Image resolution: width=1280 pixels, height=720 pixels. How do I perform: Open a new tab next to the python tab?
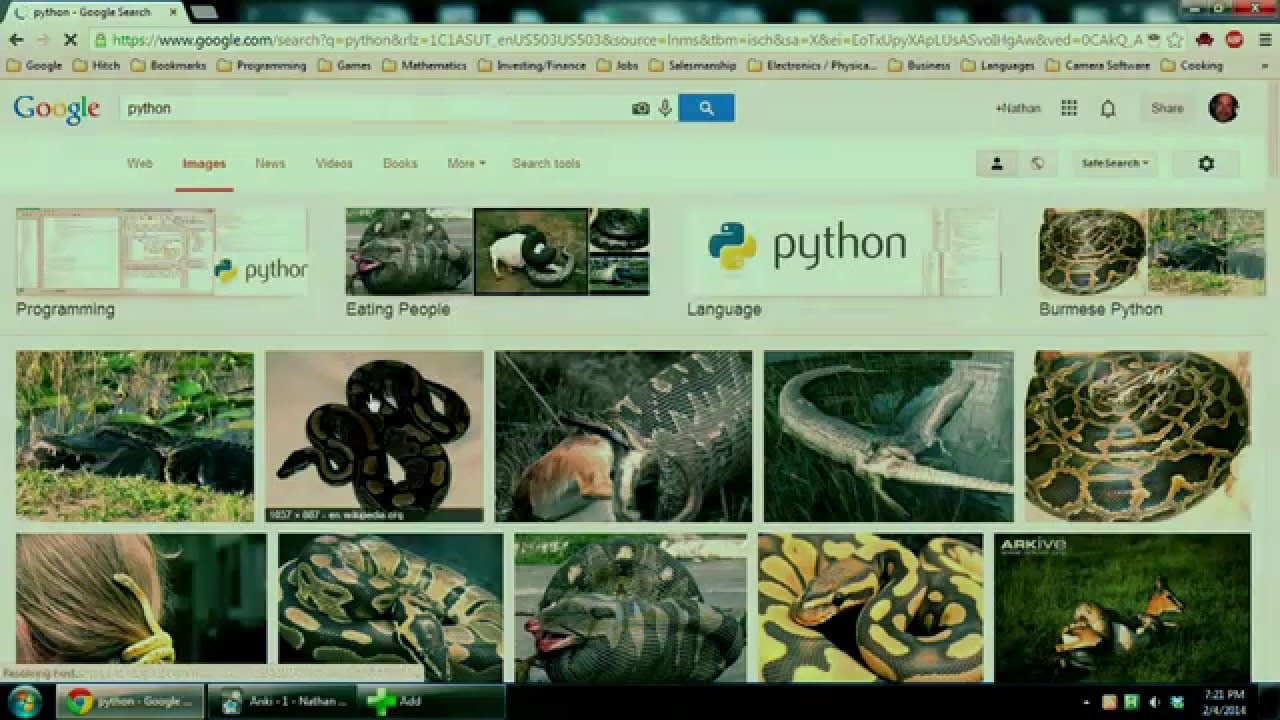(x=204, y=12)
